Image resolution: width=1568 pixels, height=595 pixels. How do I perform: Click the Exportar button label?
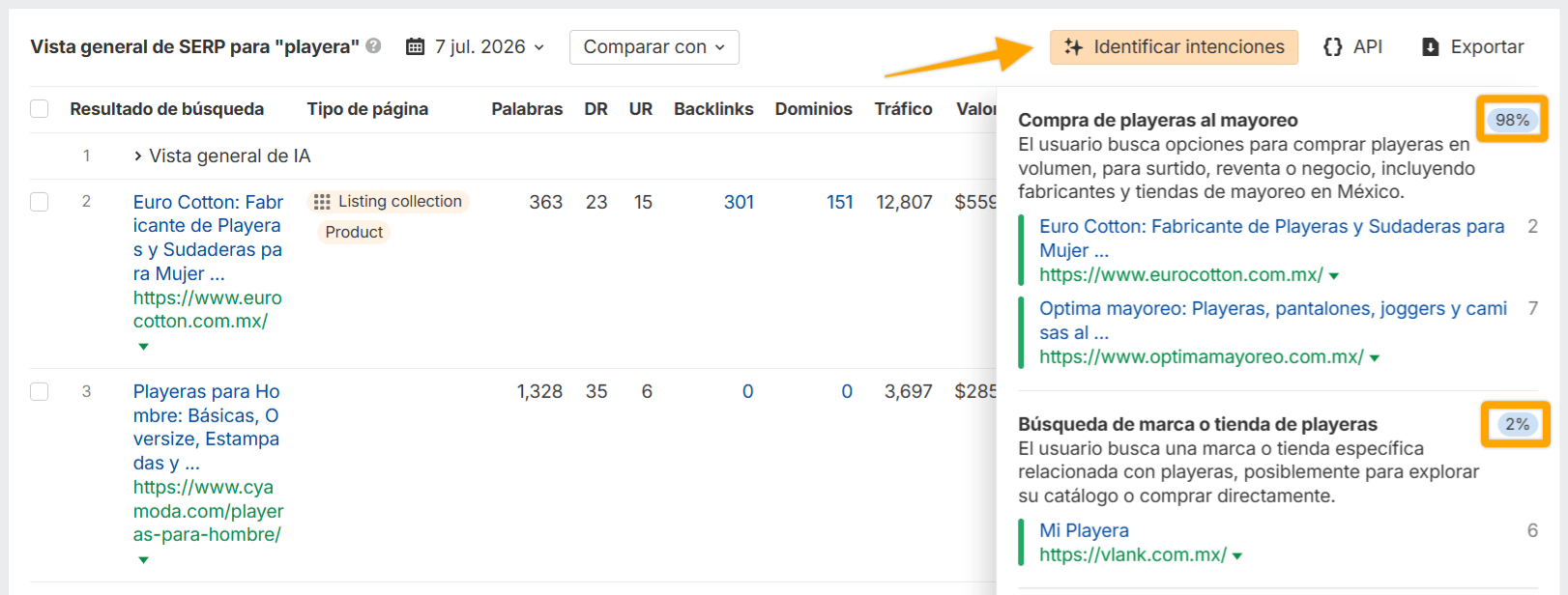(1487, 46)
